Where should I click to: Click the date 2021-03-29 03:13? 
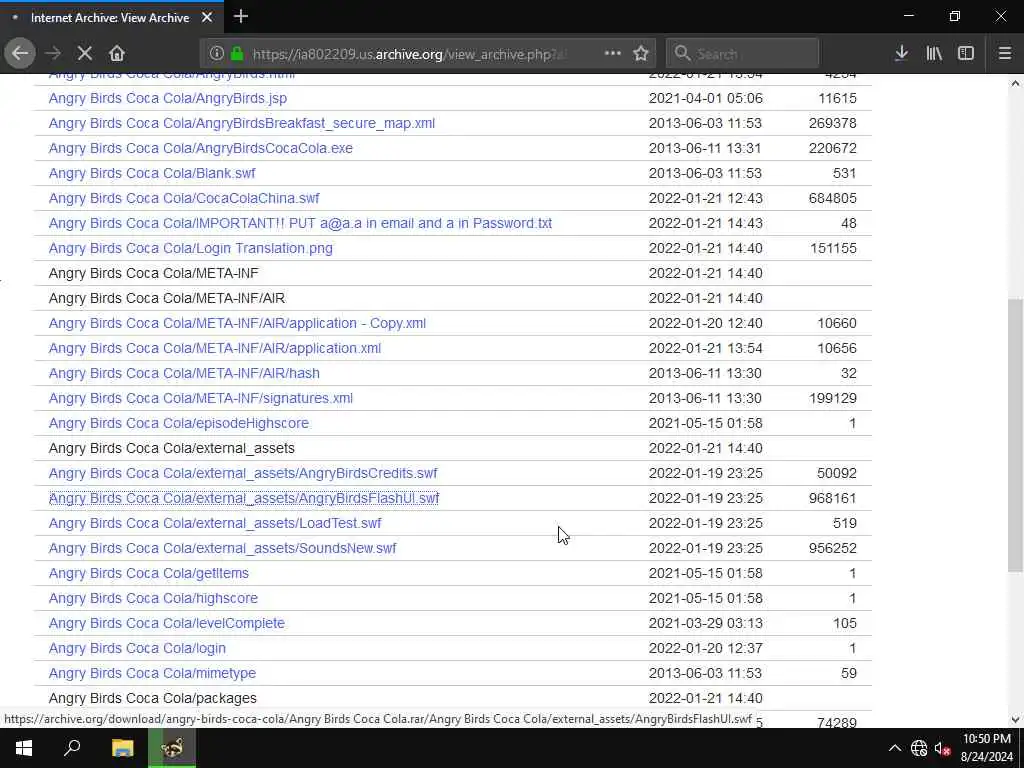(705, 623)
